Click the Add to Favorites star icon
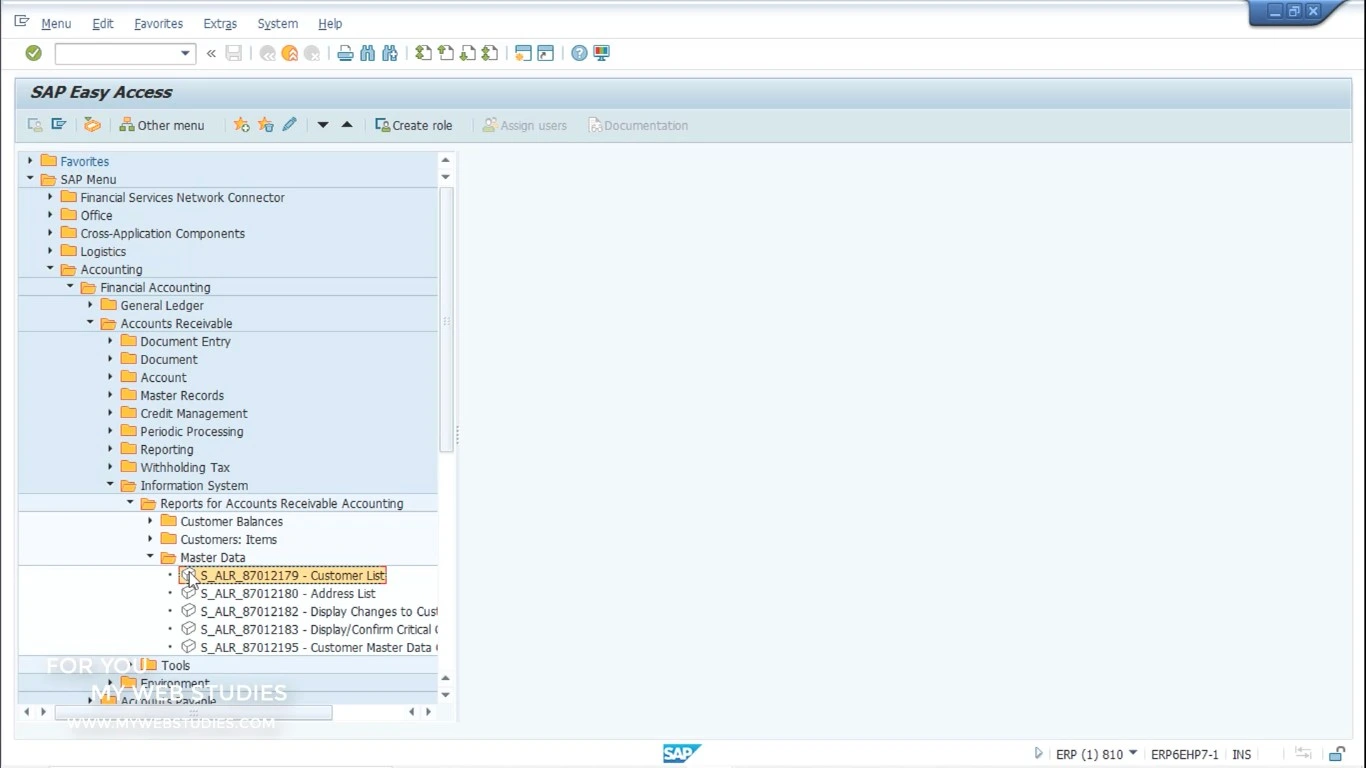1366x768 pixels. point(241,125)
